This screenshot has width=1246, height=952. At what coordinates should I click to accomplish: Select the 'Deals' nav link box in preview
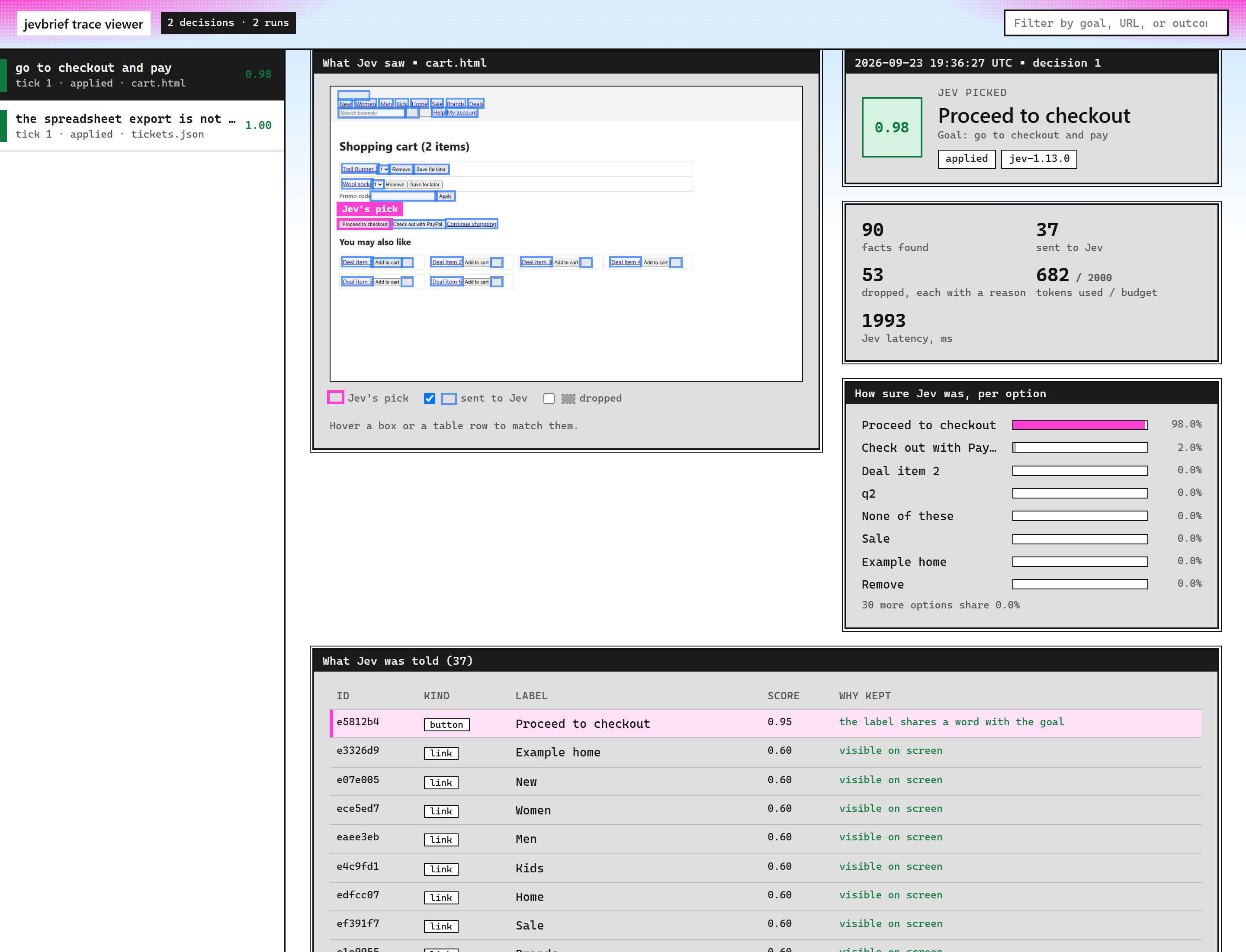[x=476, y=104]
